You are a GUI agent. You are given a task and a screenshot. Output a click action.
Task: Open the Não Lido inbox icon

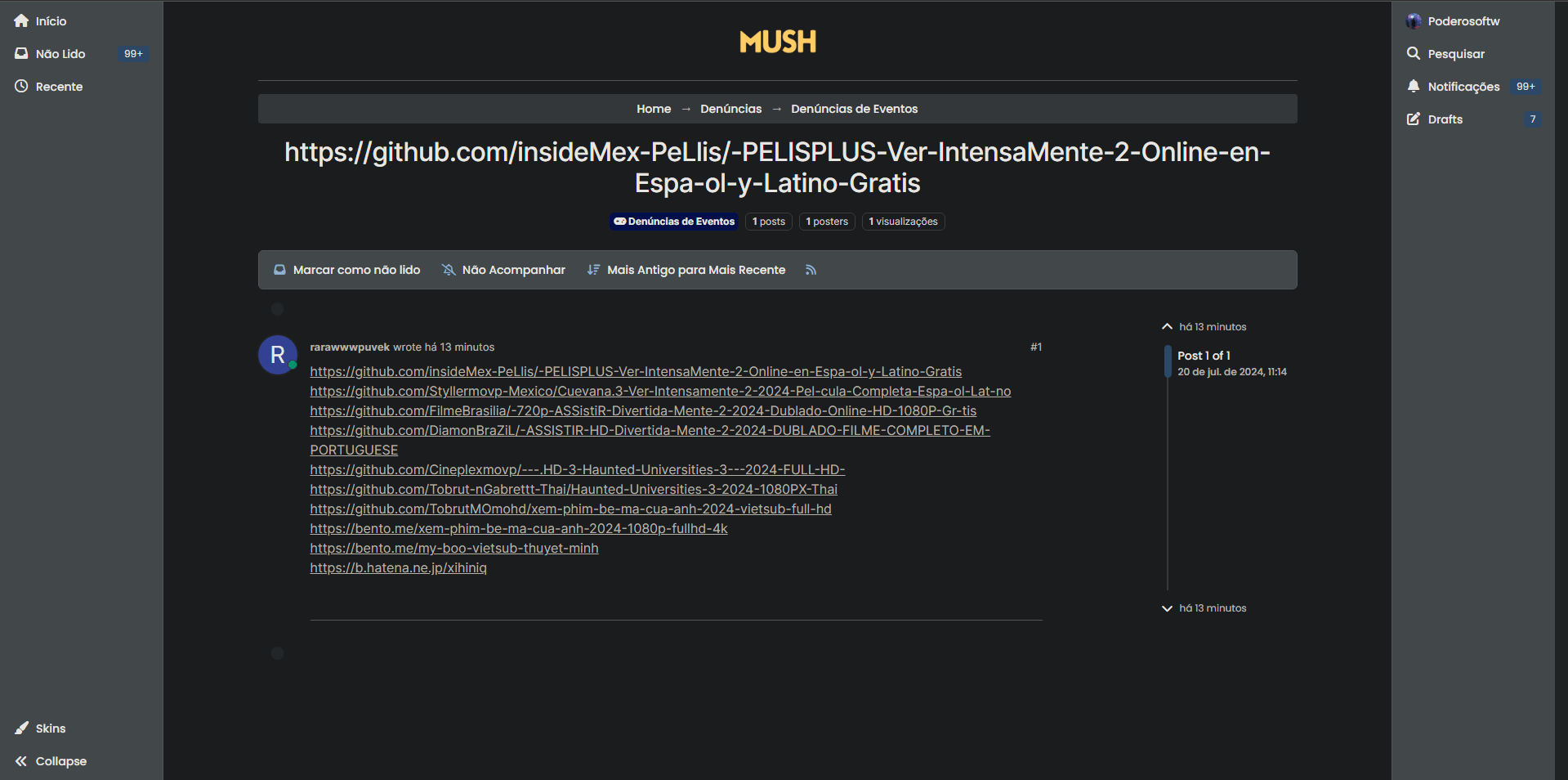tap(21, 54)
